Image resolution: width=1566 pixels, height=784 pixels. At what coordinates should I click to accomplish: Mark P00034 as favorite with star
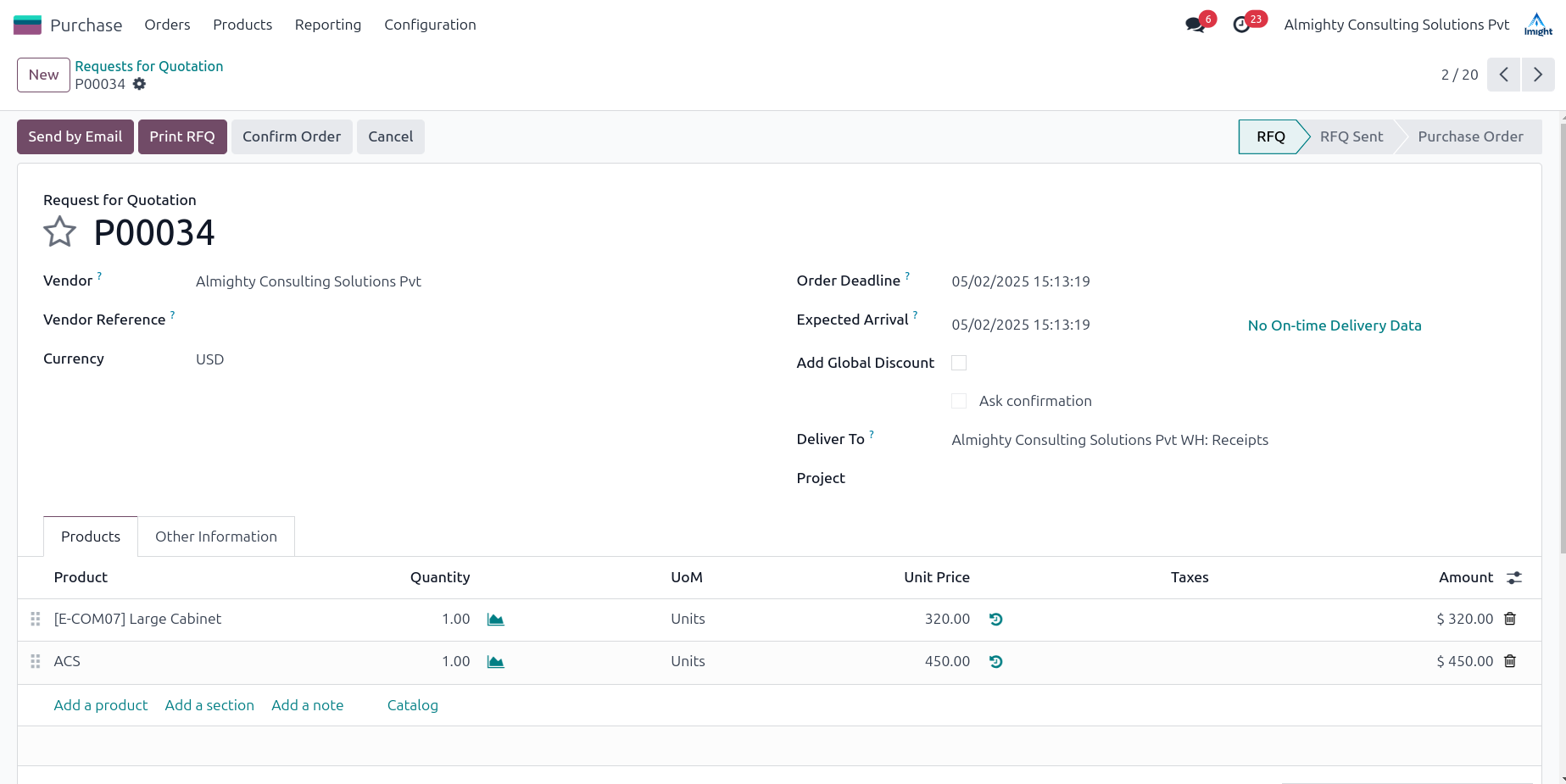pyautogui.click(x=59, y=231)
